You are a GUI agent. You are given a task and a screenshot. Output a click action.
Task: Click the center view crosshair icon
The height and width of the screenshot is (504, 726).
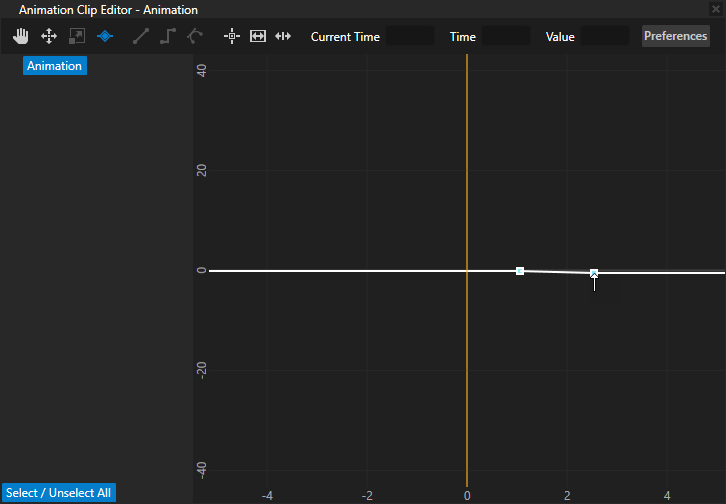pyautogui.click(x=232, y=36)
